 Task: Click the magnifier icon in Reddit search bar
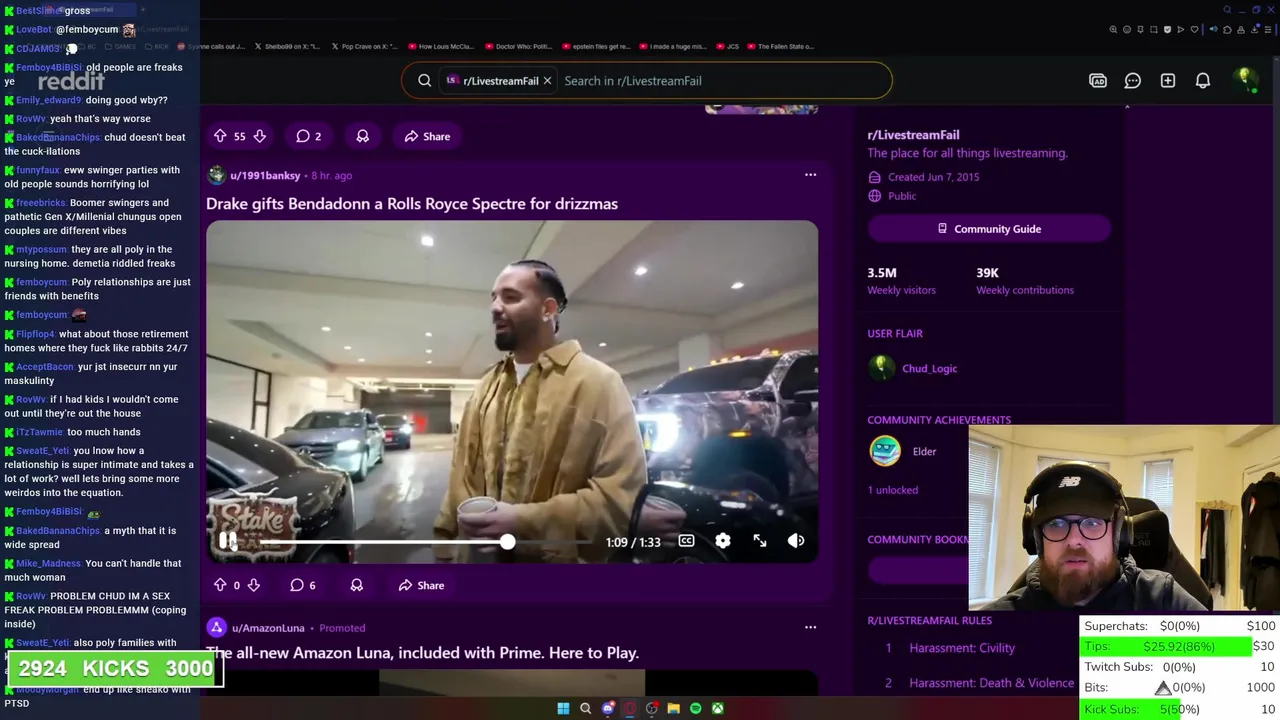click(425, 81)
